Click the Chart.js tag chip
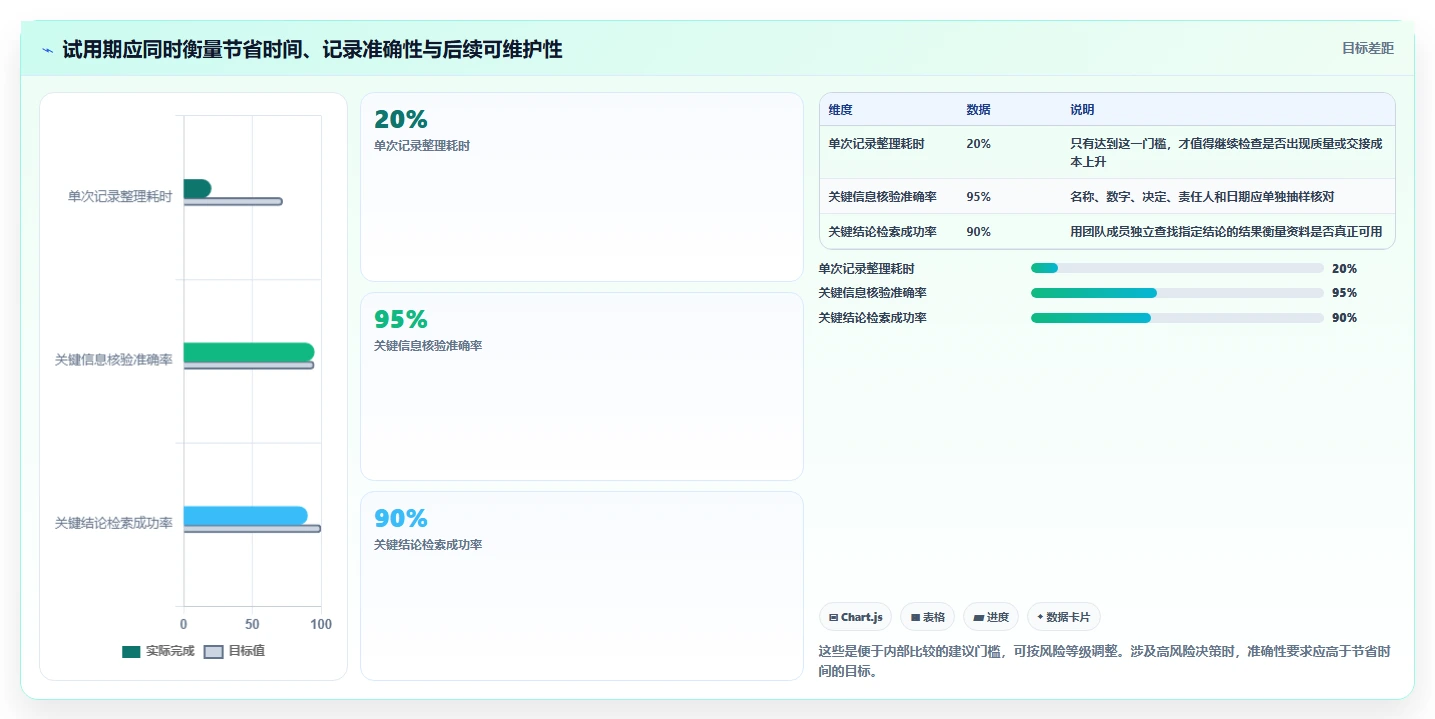Viewport: 1435px width, 719px height. [855, 617]
